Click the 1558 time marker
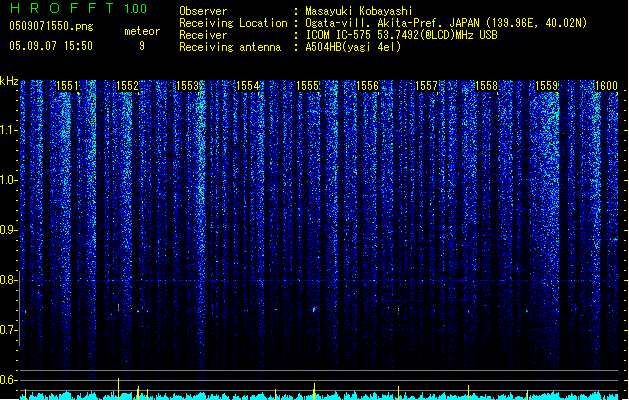 487,86
